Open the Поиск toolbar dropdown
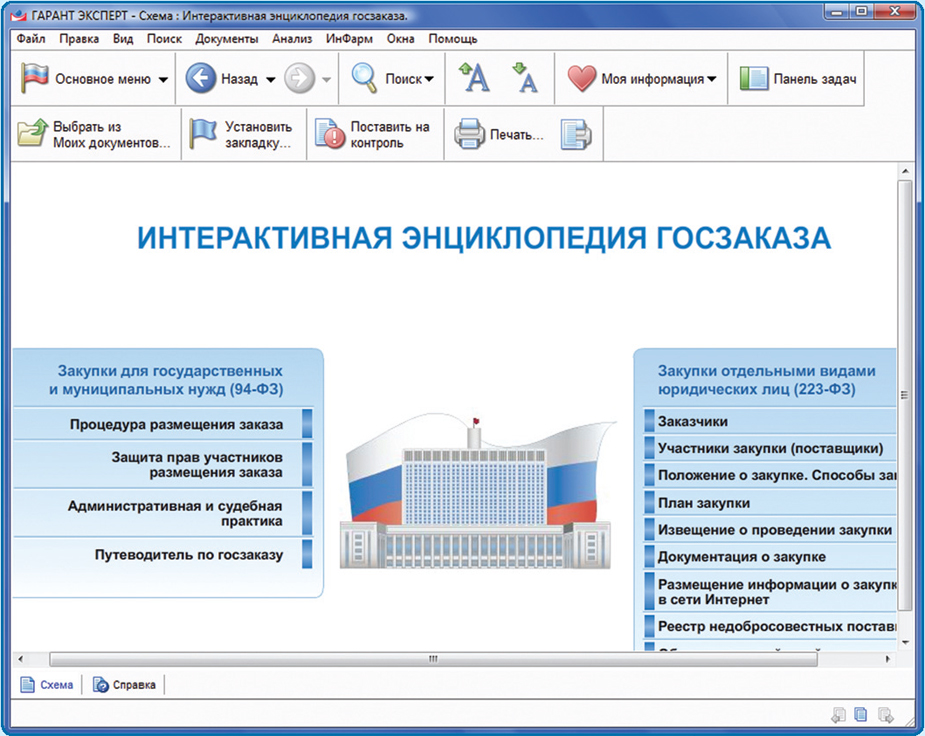The width and height of the screenshot is (925, 736). pyautogui.click(x=429, y=80)
